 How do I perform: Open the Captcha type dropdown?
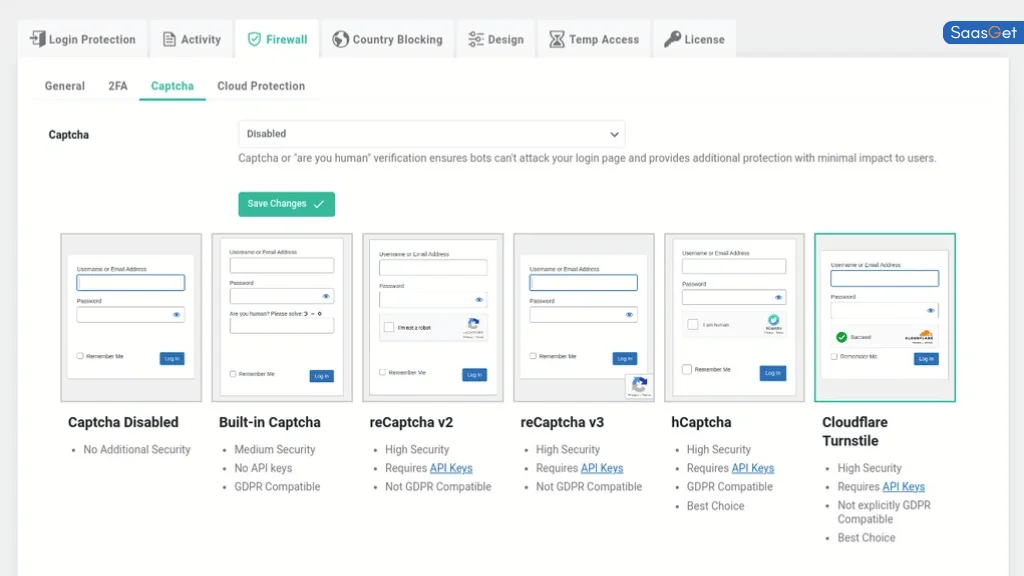pyautogui.click(x=432, y=134)
